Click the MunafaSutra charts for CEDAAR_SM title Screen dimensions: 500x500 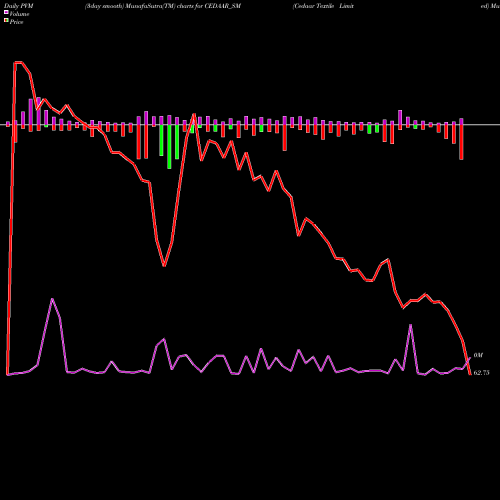pyautogui.click(x=163, y=6)
